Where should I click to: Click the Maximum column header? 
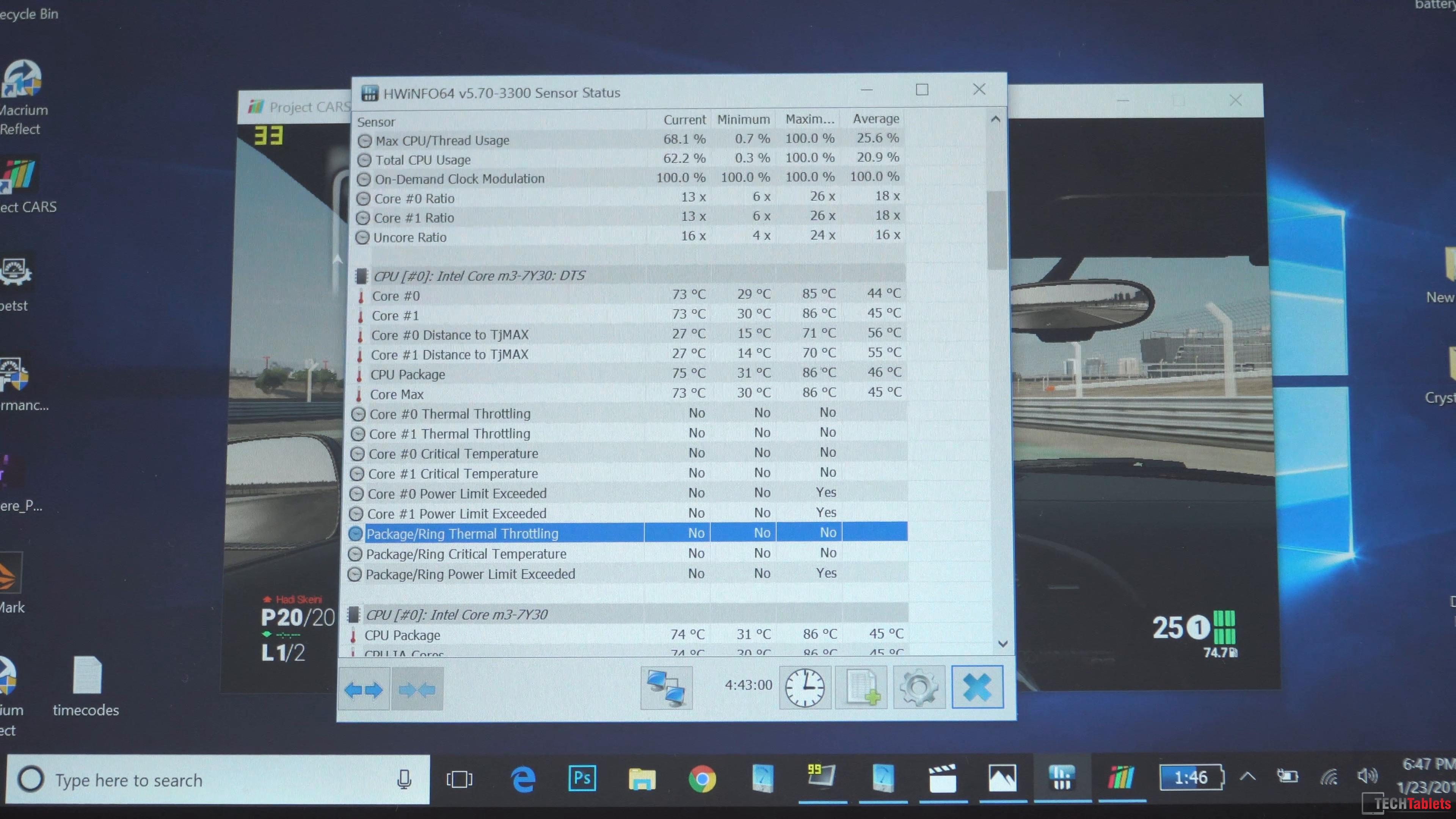click(810, 119)
